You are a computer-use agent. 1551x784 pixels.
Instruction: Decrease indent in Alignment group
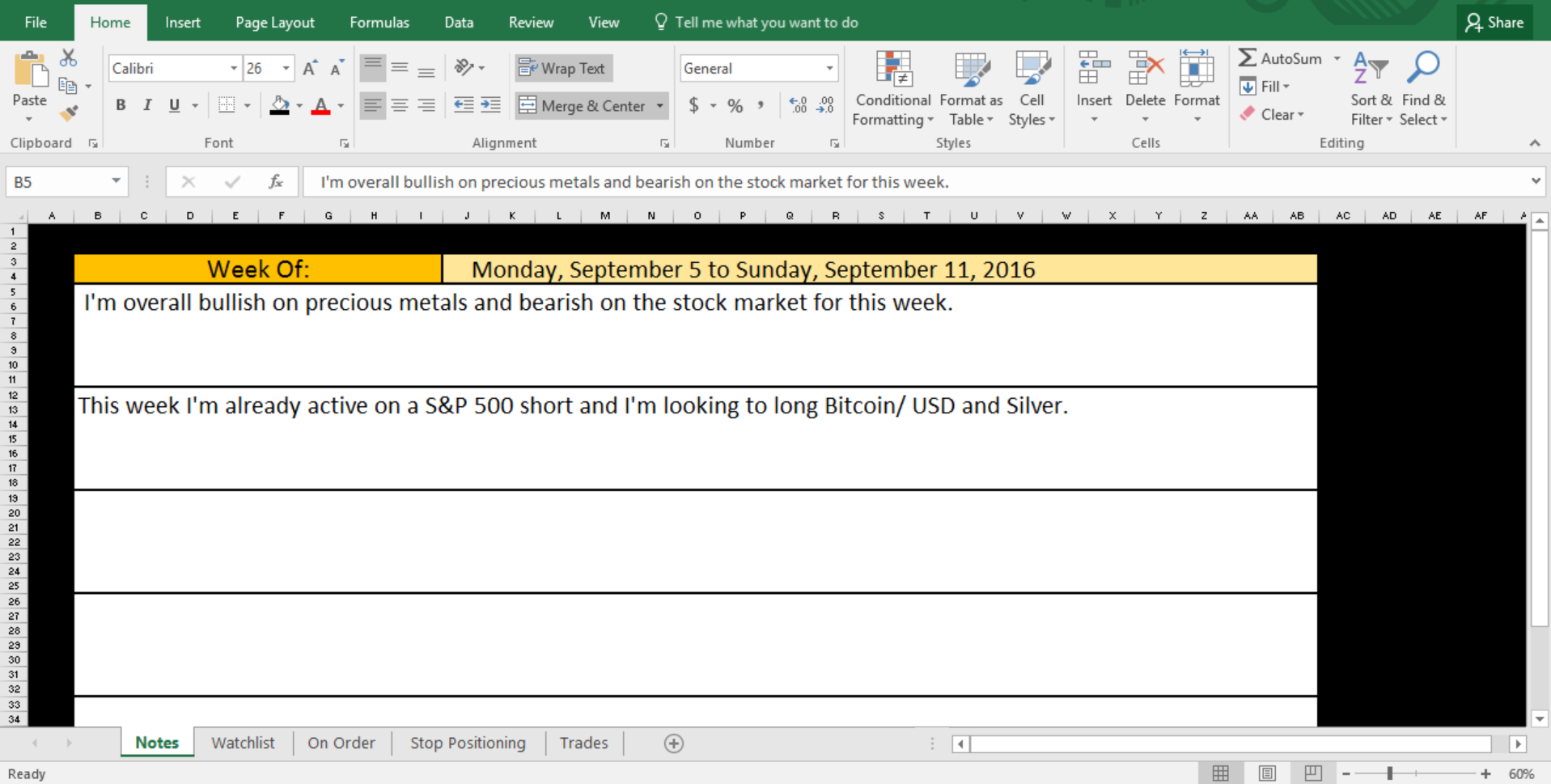(464, 105)
